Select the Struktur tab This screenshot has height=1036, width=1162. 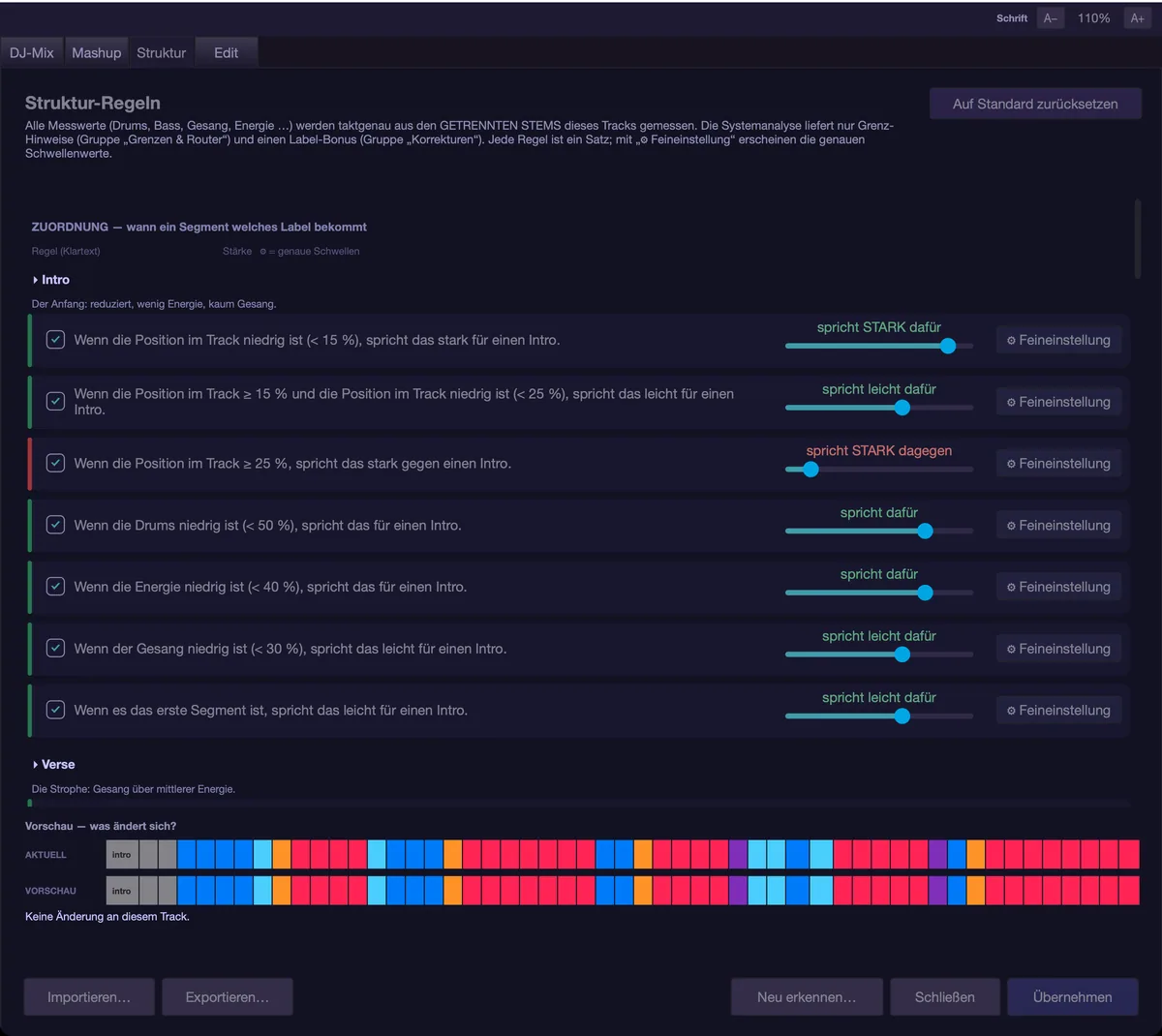(x=161, y=53)
